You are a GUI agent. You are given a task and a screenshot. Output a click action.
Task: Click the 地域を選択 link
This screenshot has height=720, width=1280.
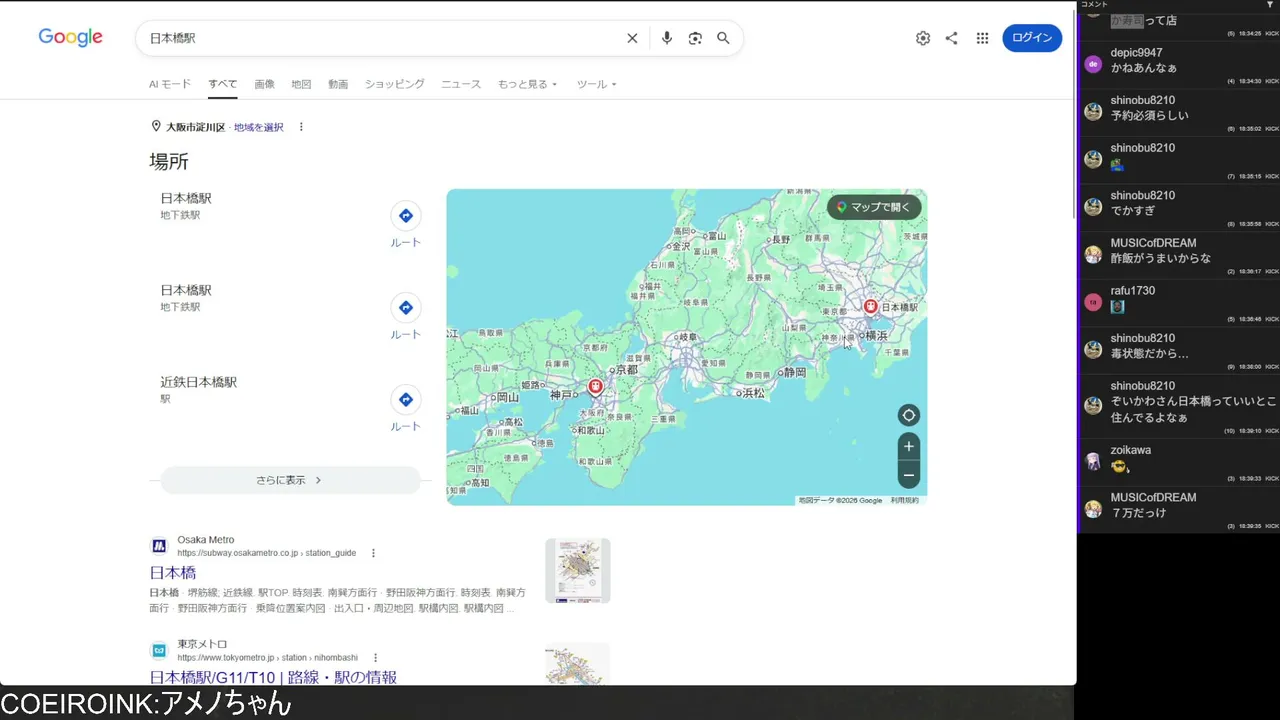[x=259, y=127]
